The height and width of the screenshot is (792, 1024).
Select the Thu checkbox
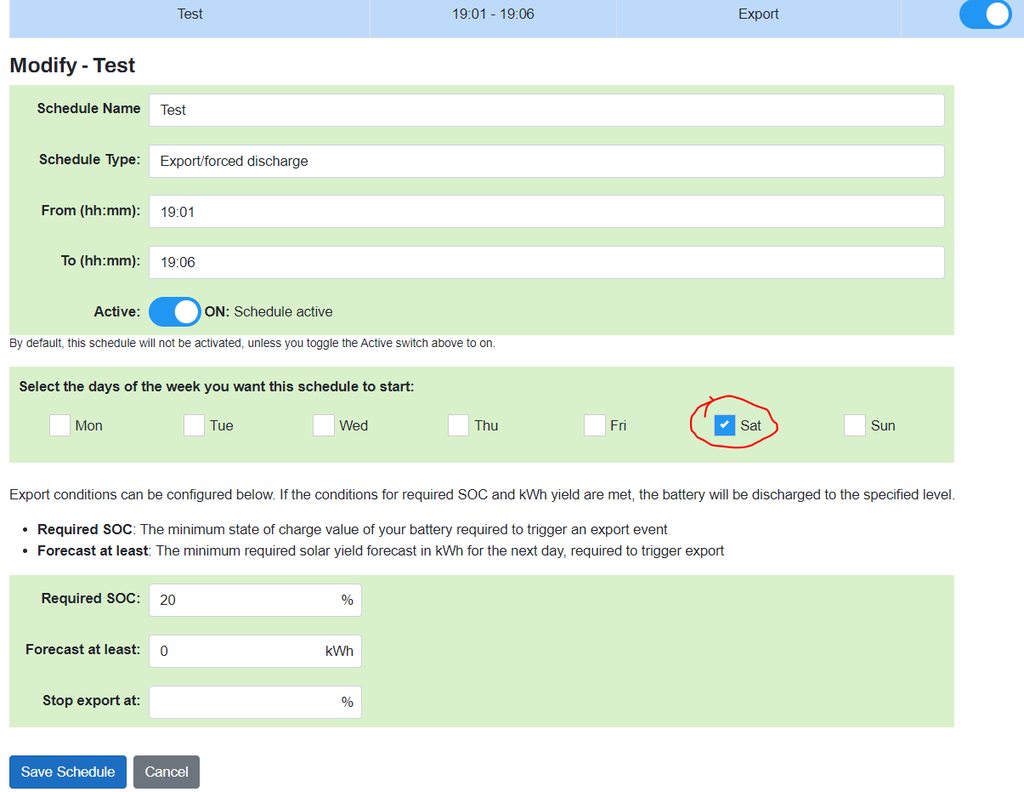pyautogui.click(x=458, y=425)
